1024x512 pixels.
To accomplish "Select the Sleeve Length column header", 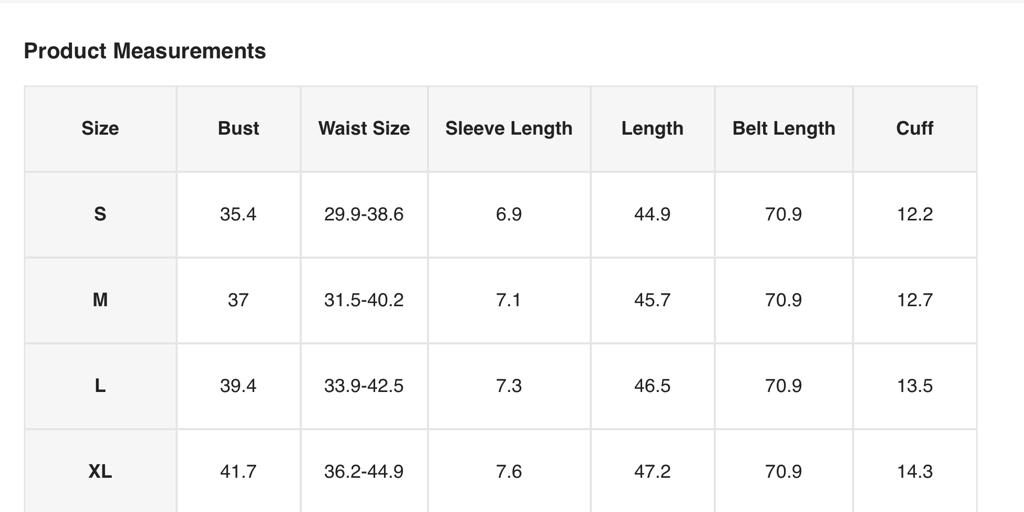I will 509,128.
